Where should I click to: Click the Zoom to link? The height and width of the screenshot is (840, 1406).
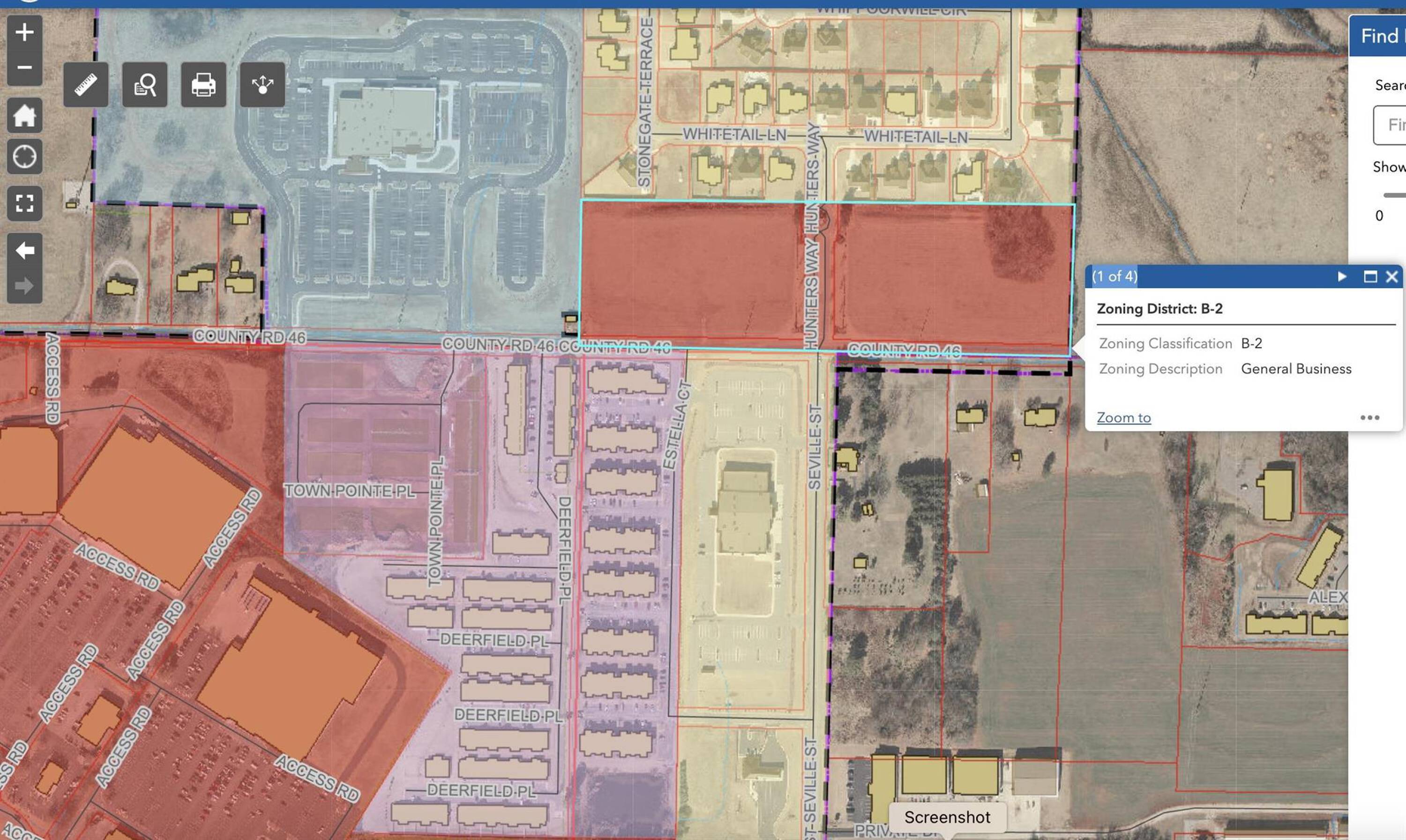pos(1123,418)
